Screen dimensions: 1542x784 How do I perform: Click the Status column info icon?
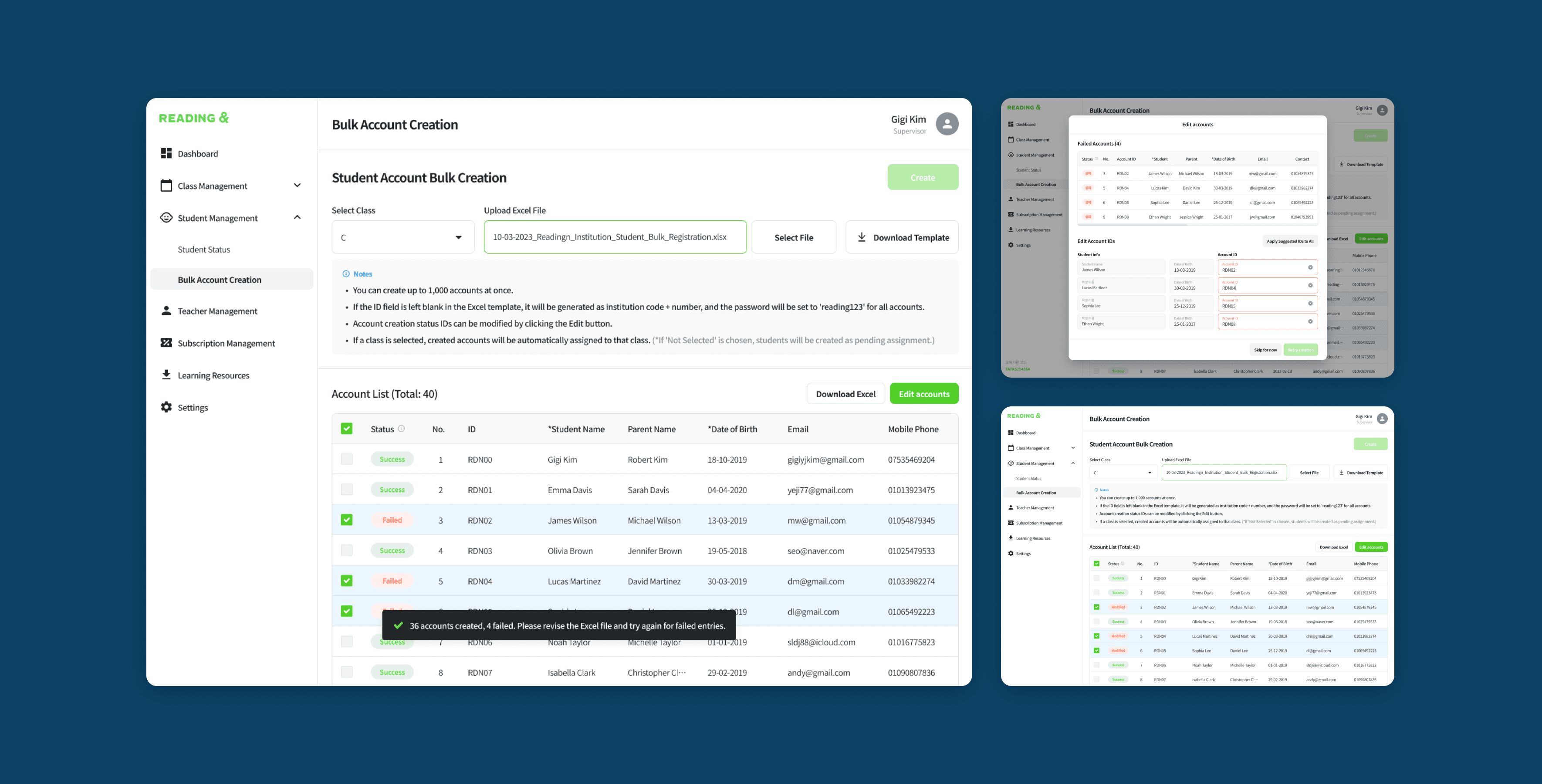pyautogui.click(x=401, y=429)
